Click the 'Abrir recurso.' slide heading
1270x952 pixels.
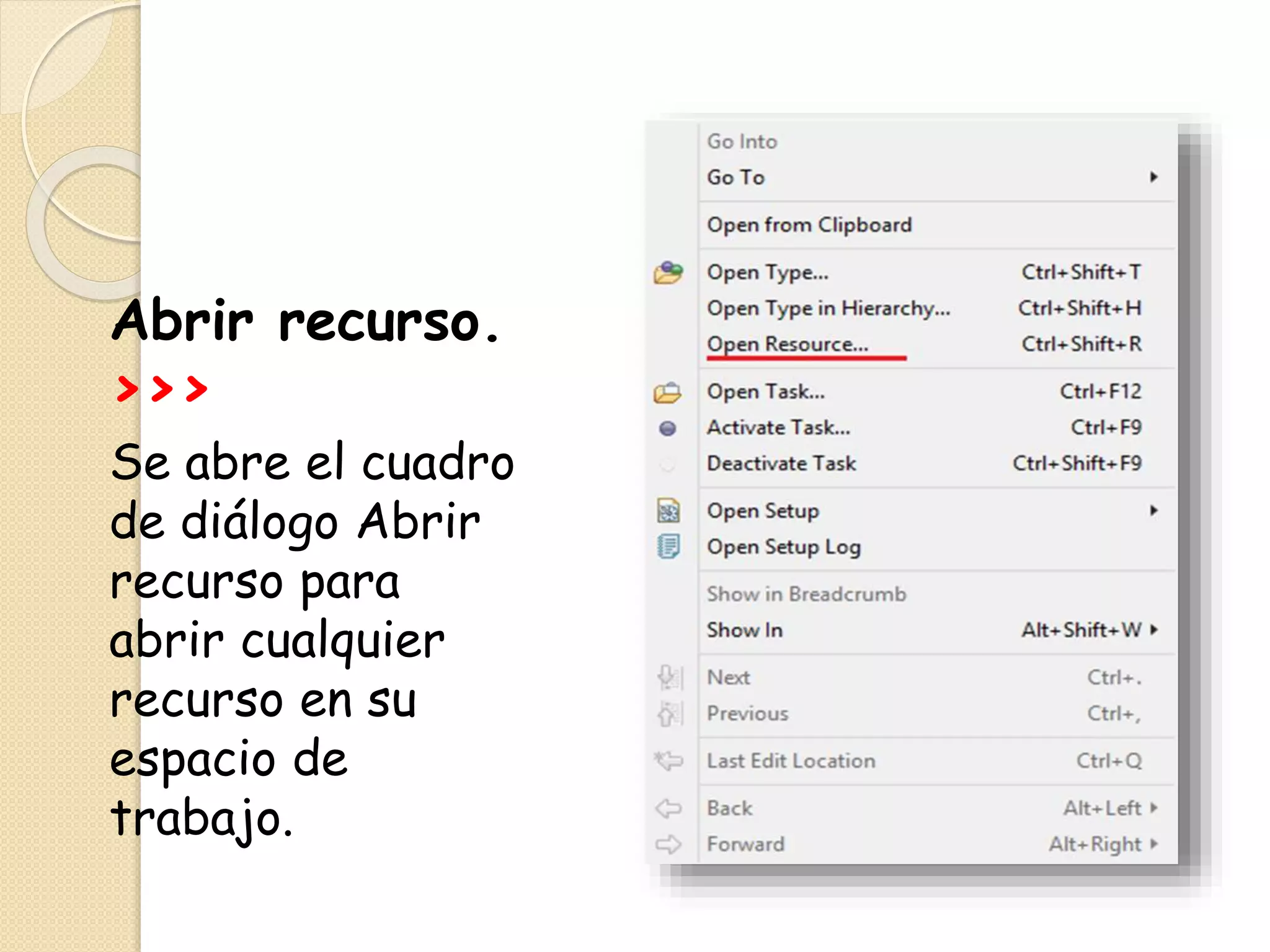pos(305,321)
